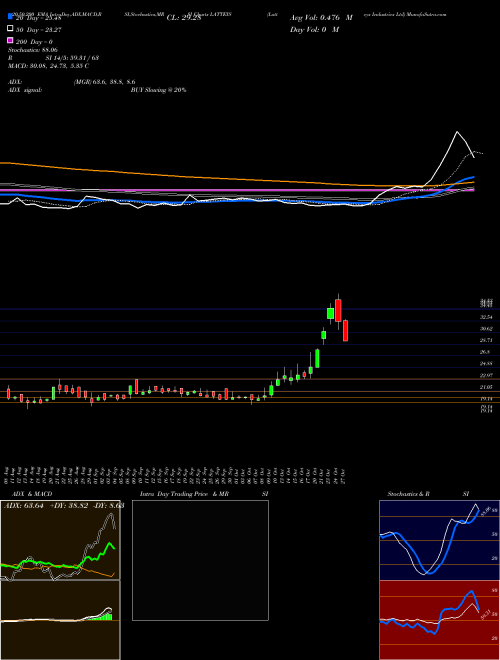Click the 24.88 price axis label

487,363
